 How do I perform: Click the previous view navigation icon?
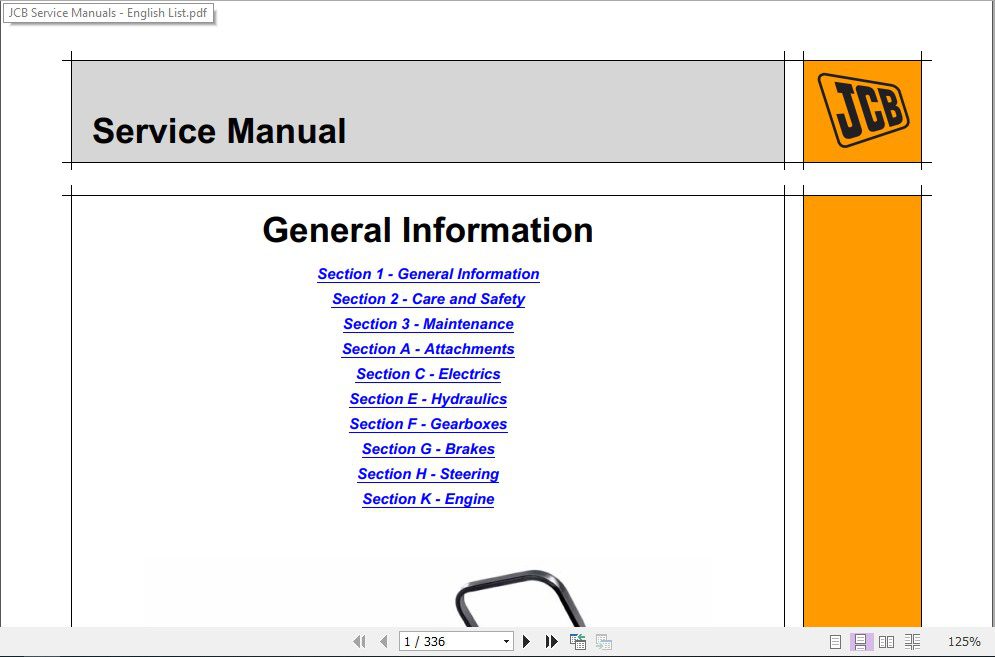[577, 642]
